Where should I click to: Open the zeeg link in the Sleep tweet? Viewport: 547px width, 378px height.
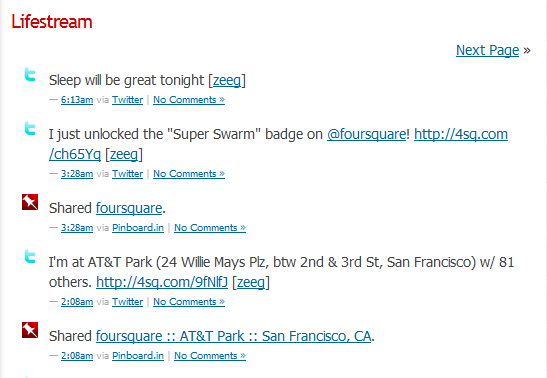point(227,80)
